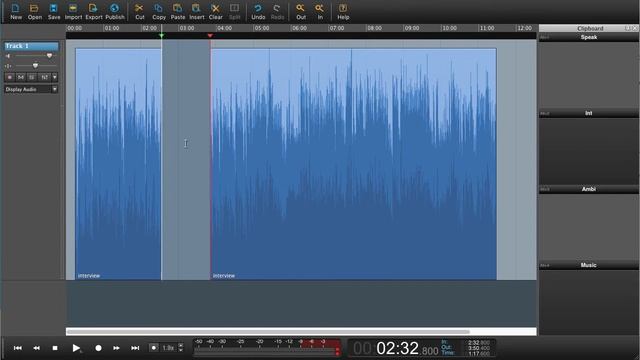640x360 pixels.
Task: Open the Track 1 options arrow menu
Action: point(55,77)
